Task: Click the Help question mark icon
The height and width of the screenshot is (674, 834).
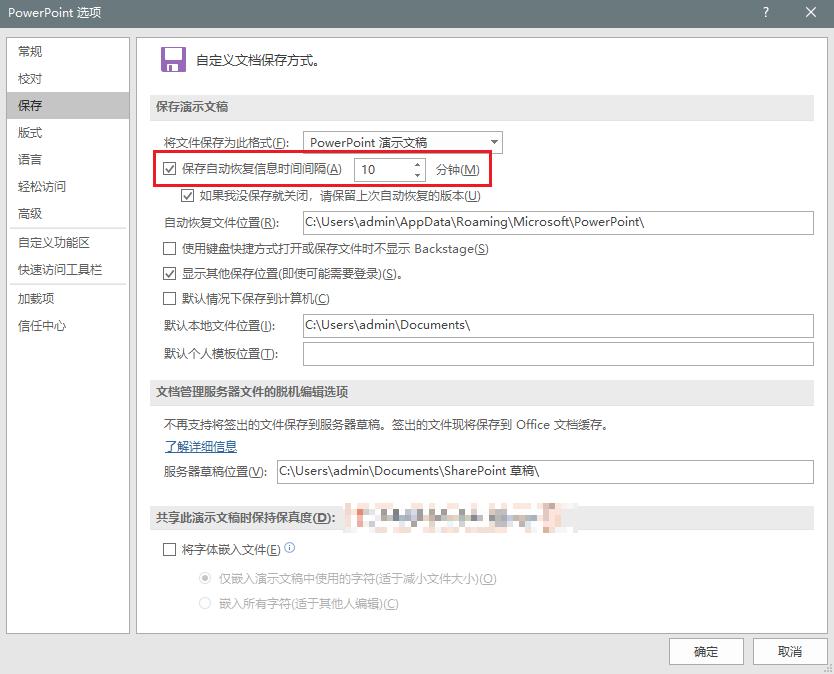Action: [x=765, y=13]
